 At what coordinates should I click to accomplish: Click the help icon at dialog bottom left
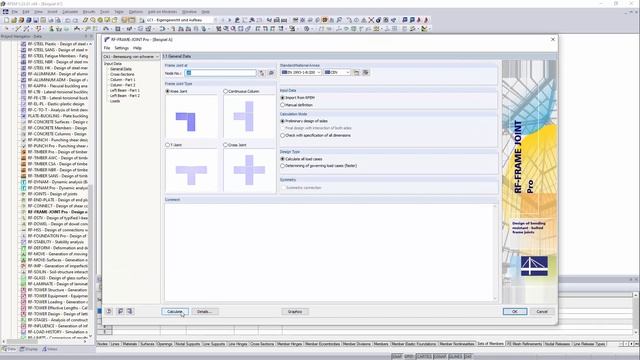pyautogui.click(x=109, y=311)
